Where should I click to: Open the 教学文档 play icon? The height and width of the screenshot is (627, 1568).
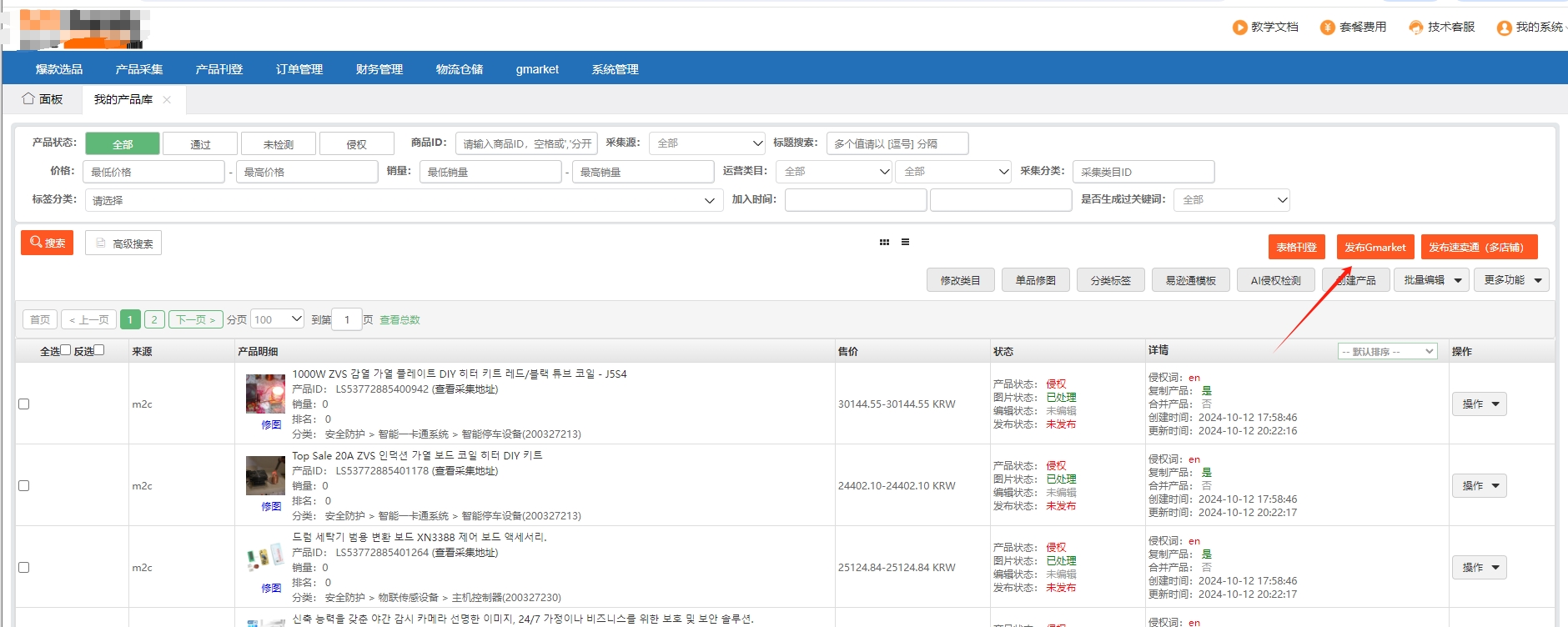[x=1240, y=28]
